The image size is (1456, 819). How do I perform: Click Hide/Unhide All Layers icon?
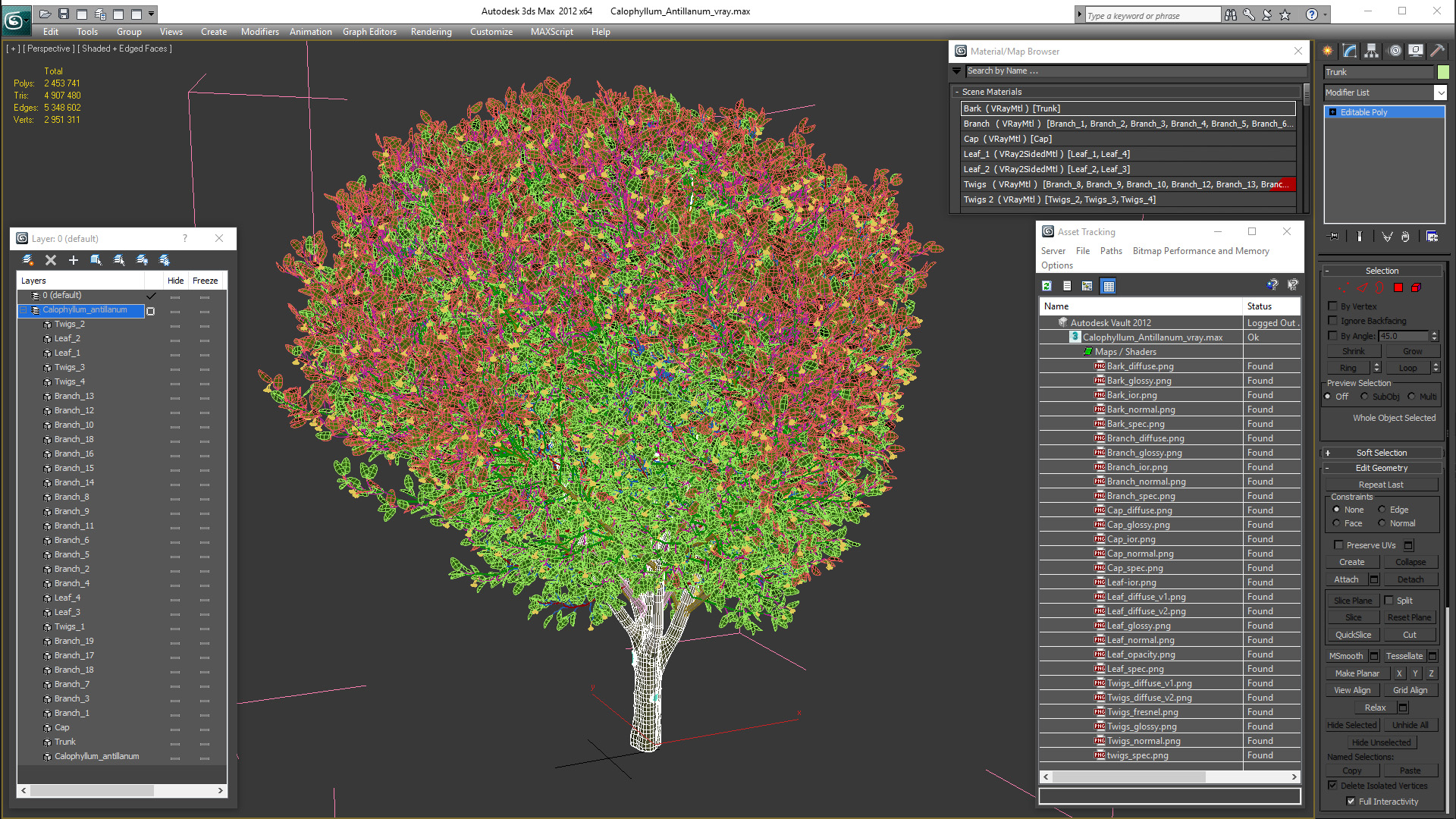point(142,260)
